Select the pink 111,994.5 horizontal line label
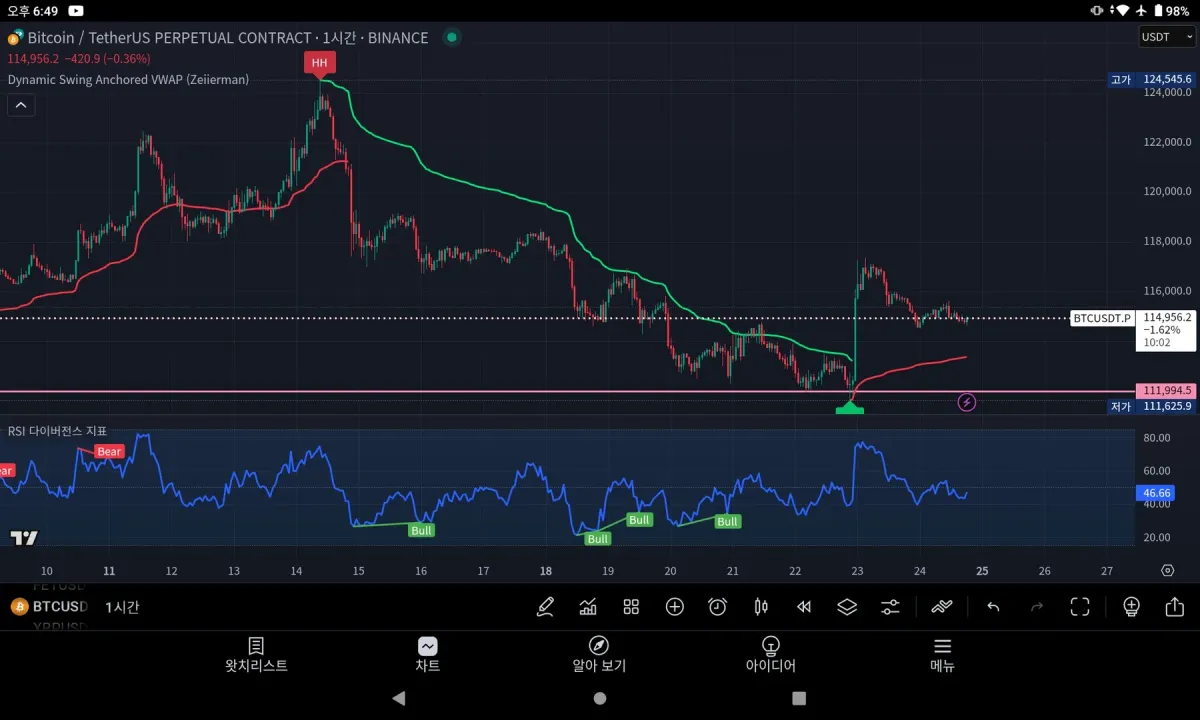This screenshot has height=720, width=1200. [1165, 391]
